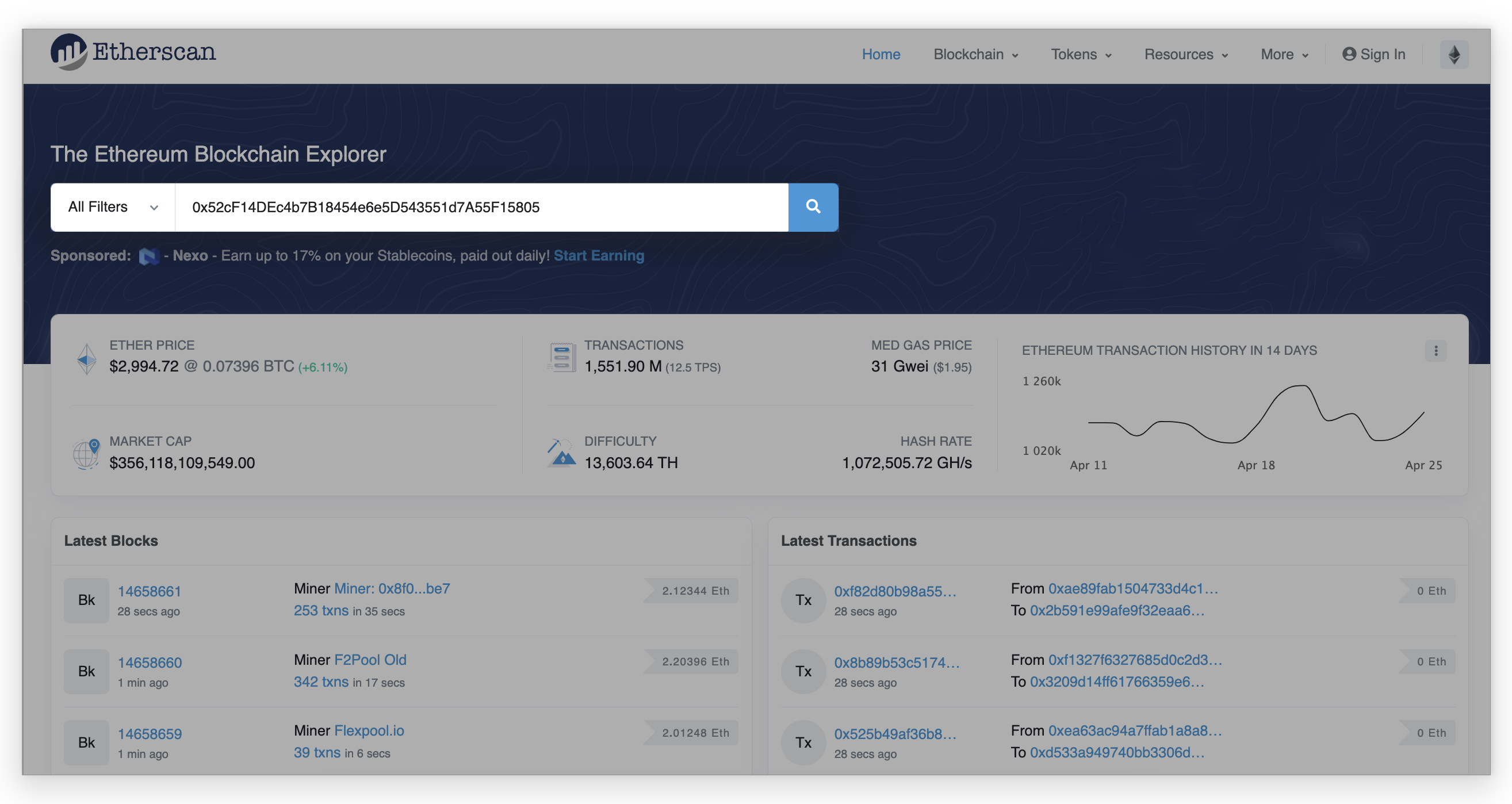Image resolution: width=1512 pixels, height=804 pixels.
Task: Click the 2.20396 Eth reward badge
Action: click(x=691, y=662)
